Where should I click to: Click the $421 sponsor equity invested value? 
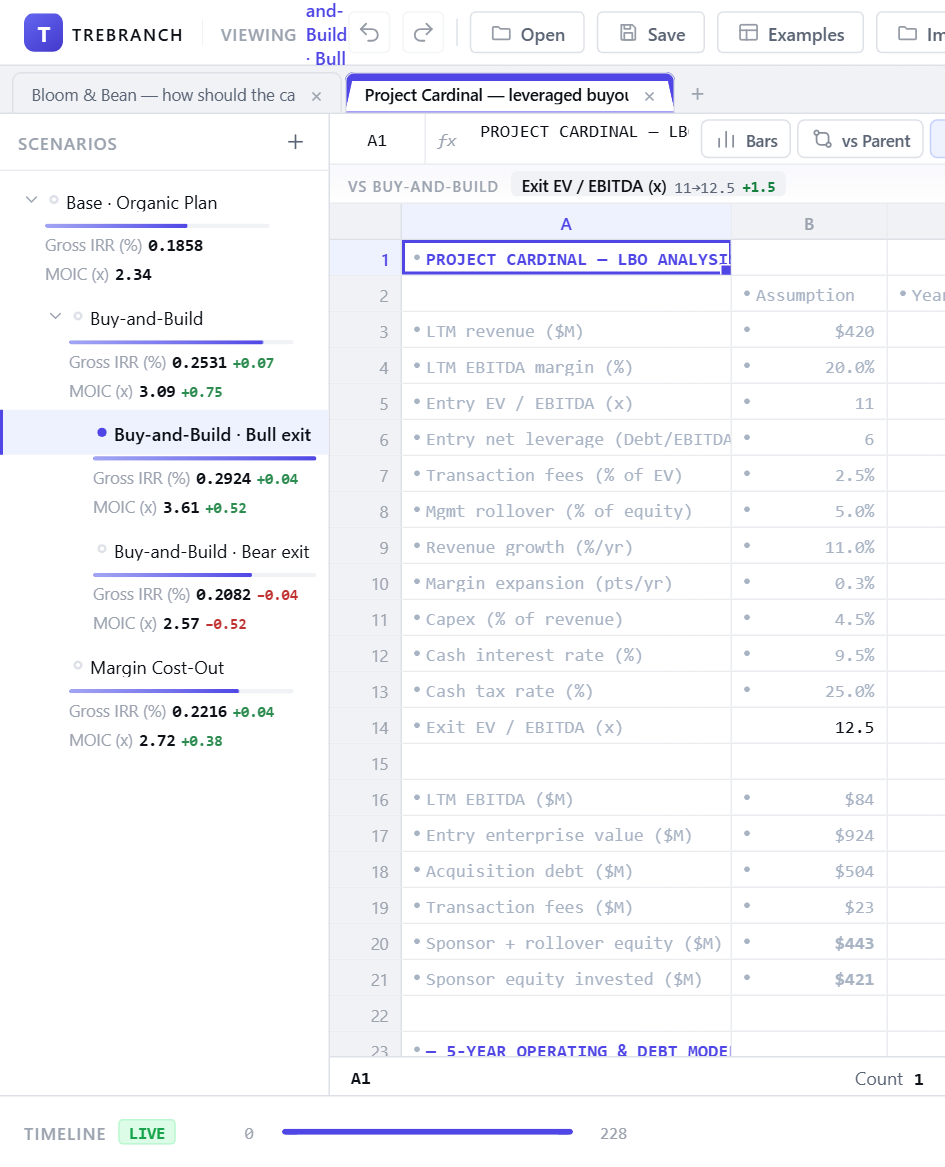tap(809, 979)
